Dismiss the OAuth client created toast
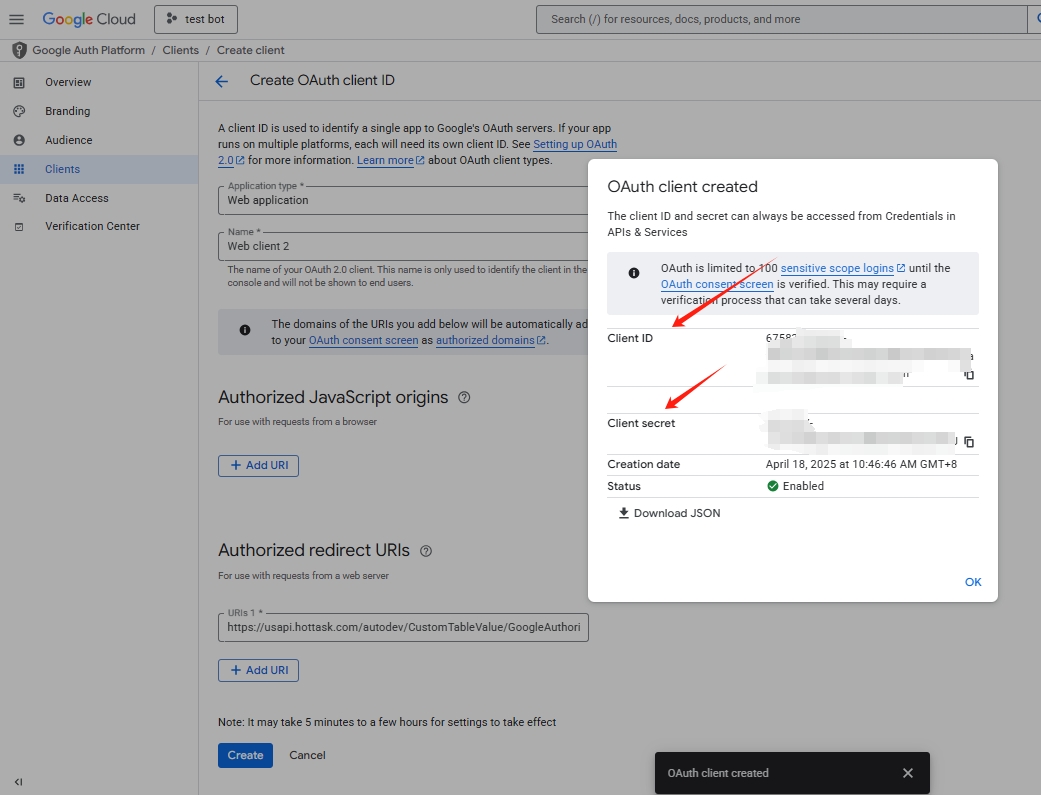 [x=908, y=772]
